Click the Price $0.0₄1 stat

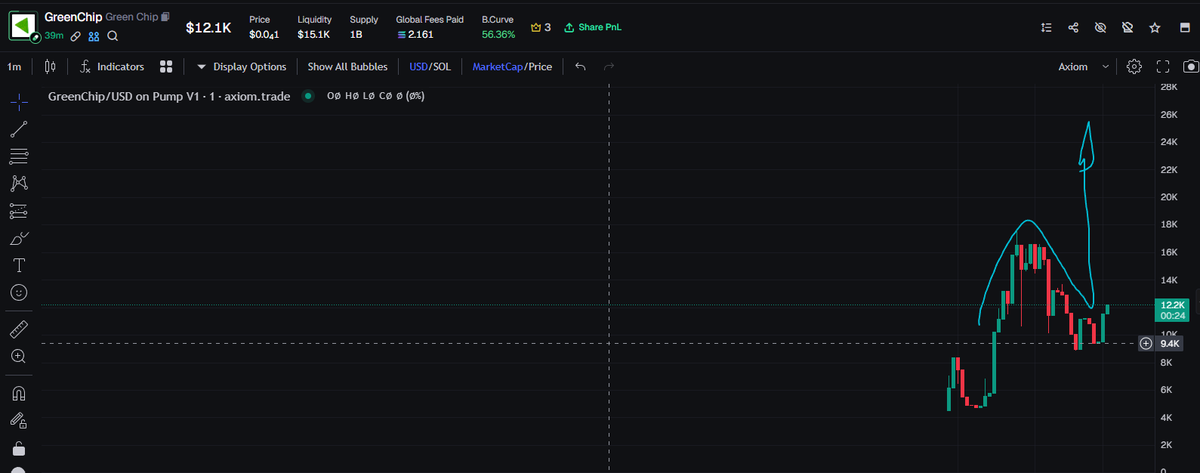(264, 27)
